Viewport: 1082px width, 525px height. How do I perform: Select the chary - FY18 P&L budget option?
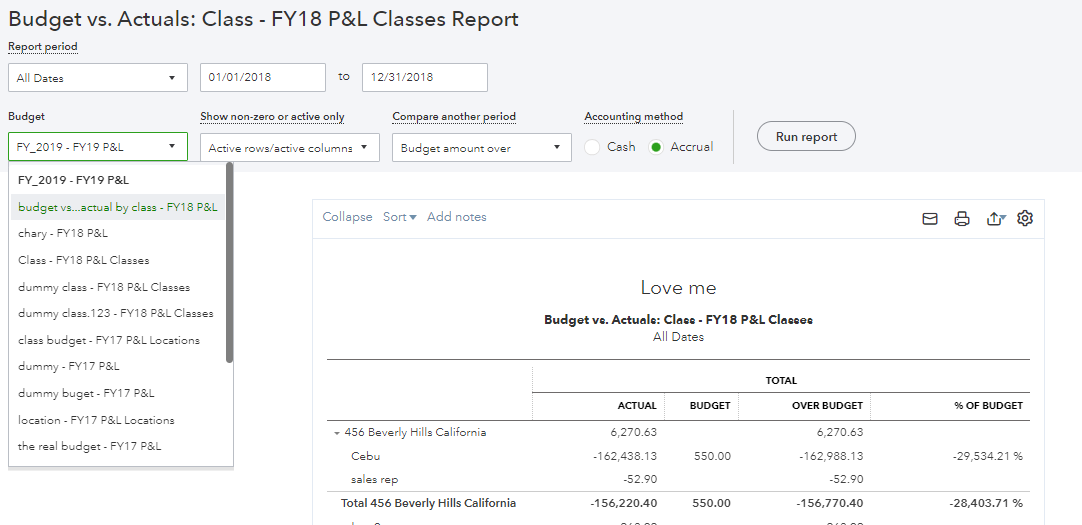[63, 233]
